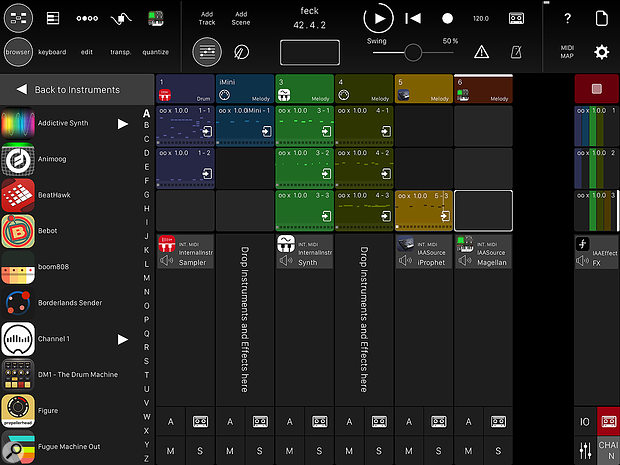The width and height of the screenshot is (620, 465).
Task: Open the Magellan instrument module
Action: 483,251
